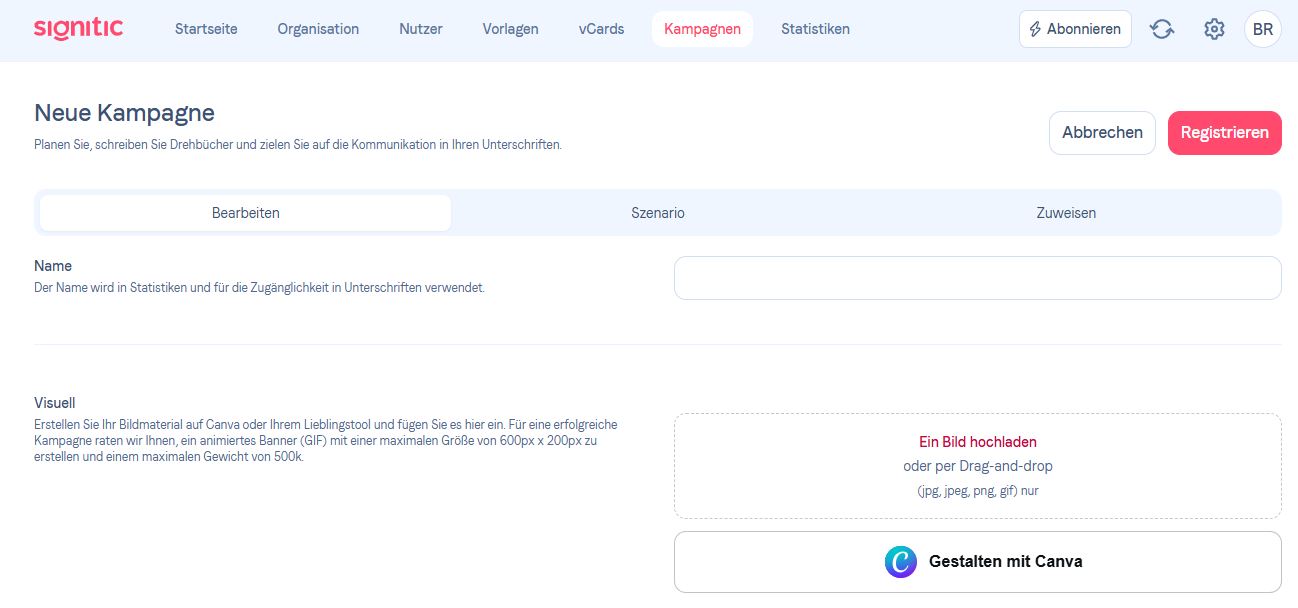Click the Registrieren button
The height and width of the screenshot is (608, 1298).
click(1225, 133)
